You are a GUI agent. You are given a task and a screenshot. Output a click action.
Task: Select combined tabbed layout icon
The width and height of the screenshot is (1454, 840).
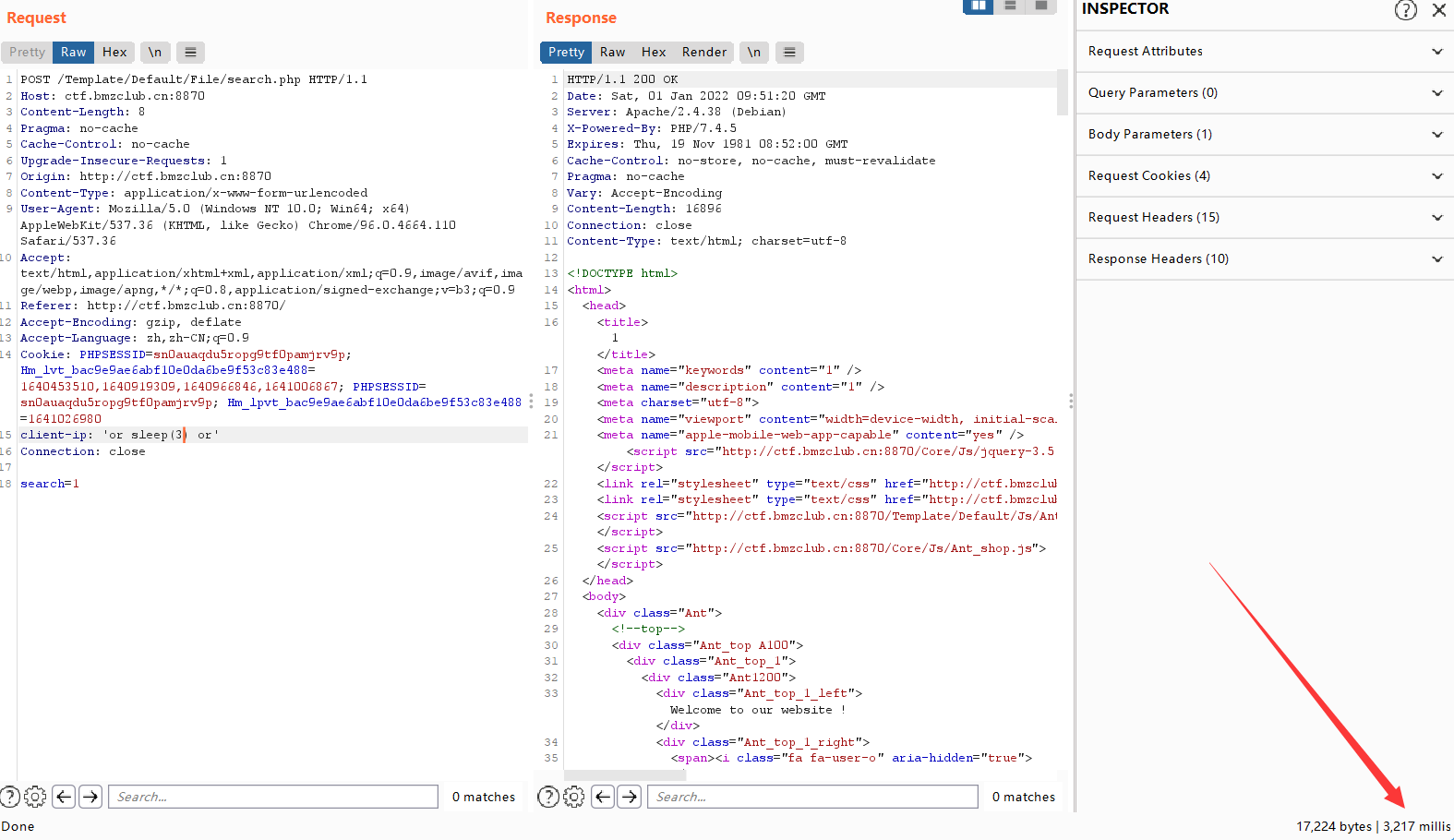tap(1041, 6)
